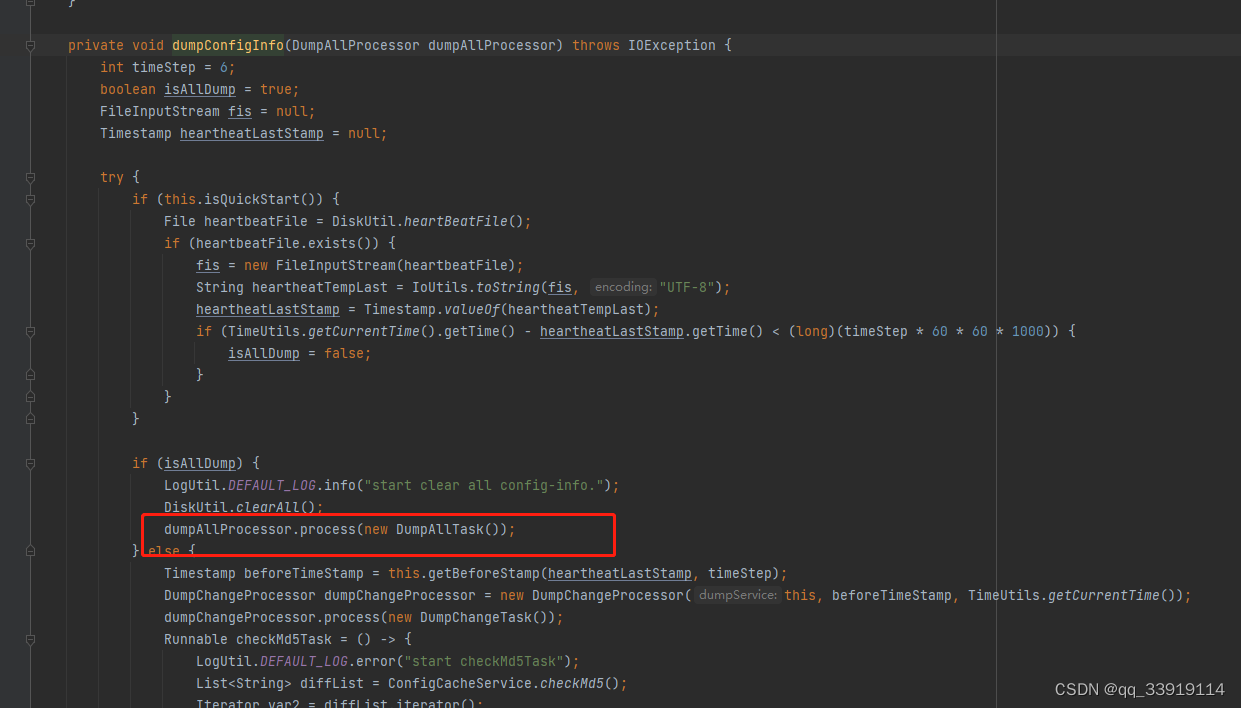Click the underlined heartheatLastStamp variable
This screenshot has width=1241, height=708.
[x=251, y=133]
